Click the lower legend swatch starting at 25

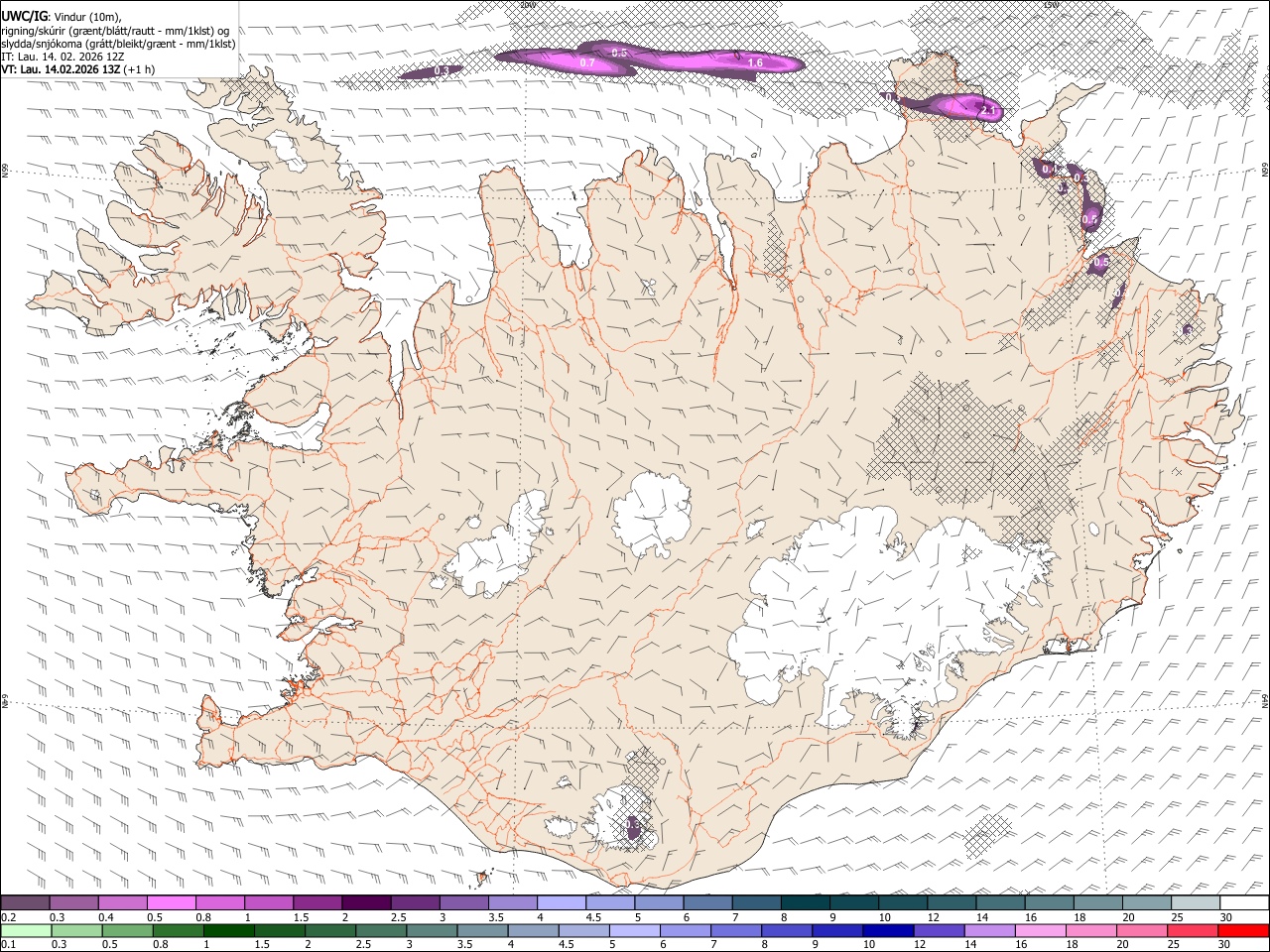click(1193, 930)
